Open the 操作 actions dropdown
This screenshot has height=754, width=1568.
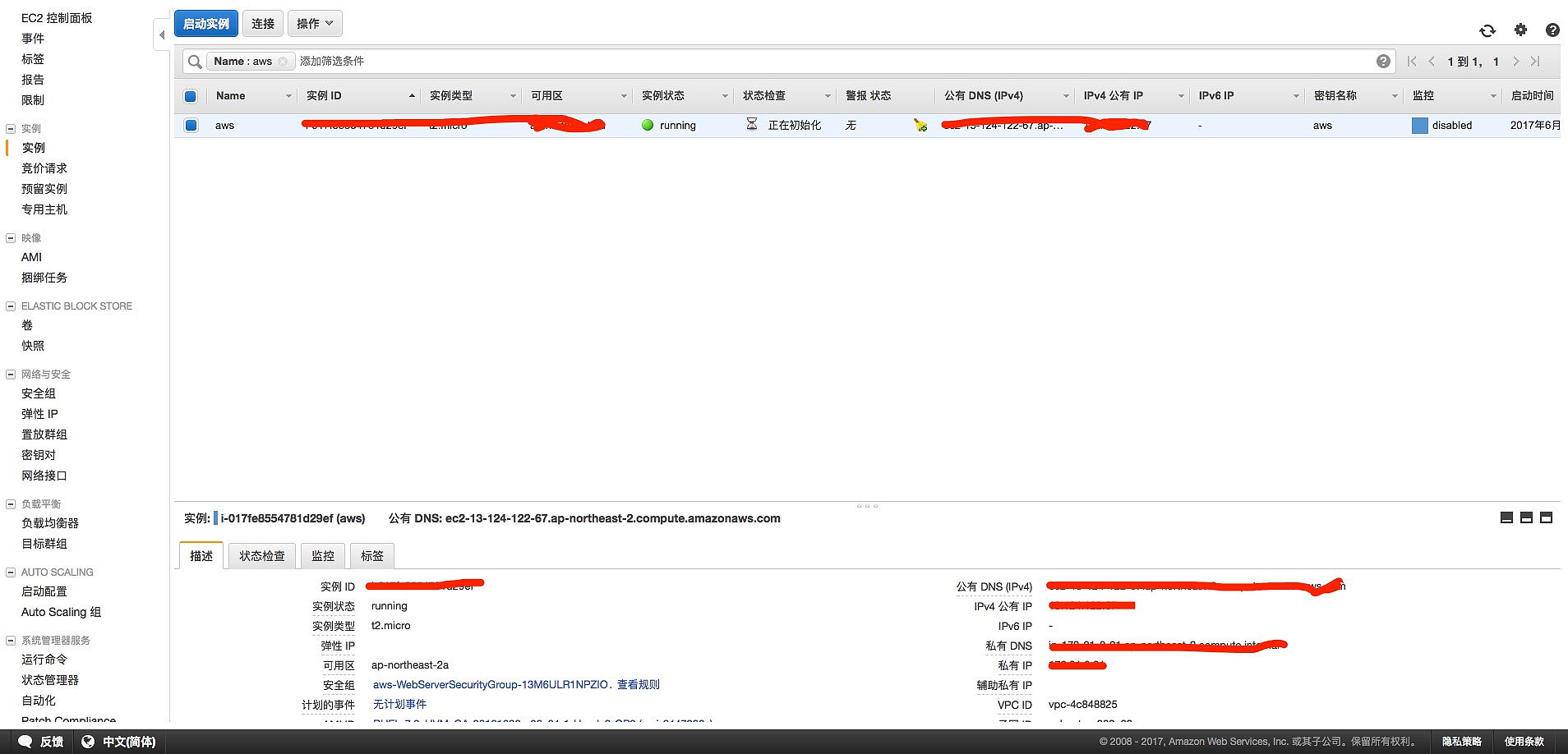(315, 24)
